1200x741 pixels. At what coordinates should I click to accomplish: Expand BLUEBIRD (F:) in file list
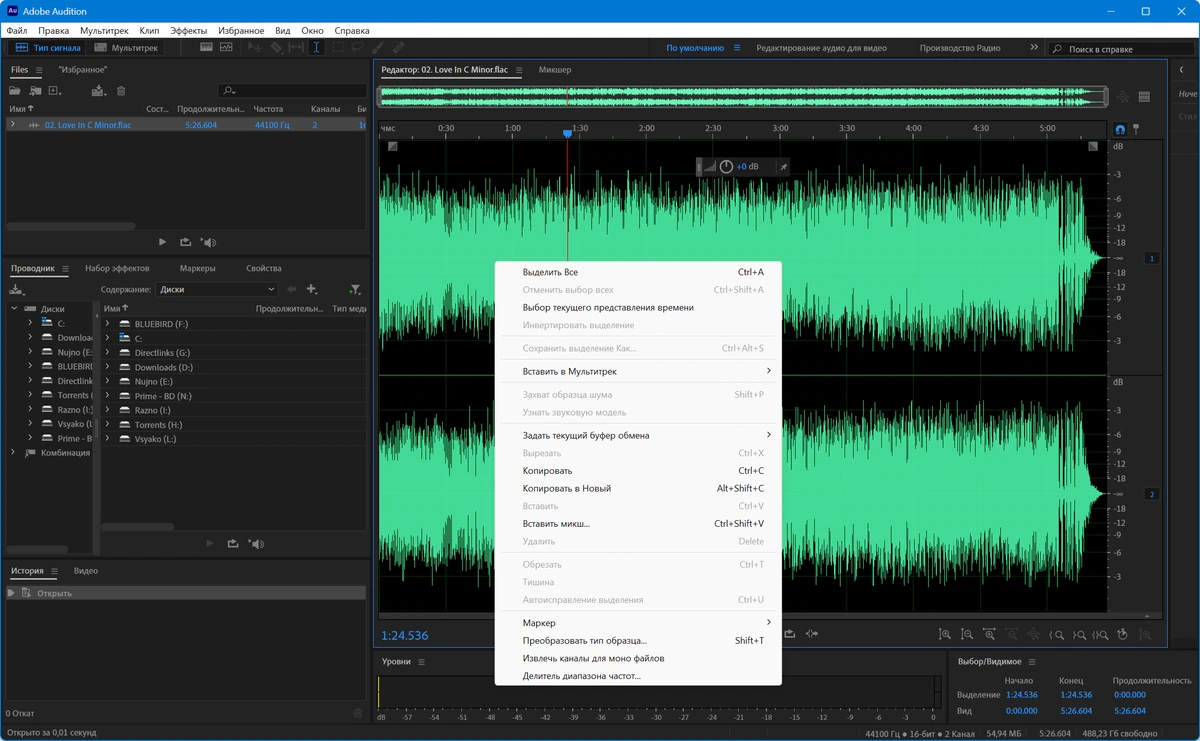click(108, 324)
